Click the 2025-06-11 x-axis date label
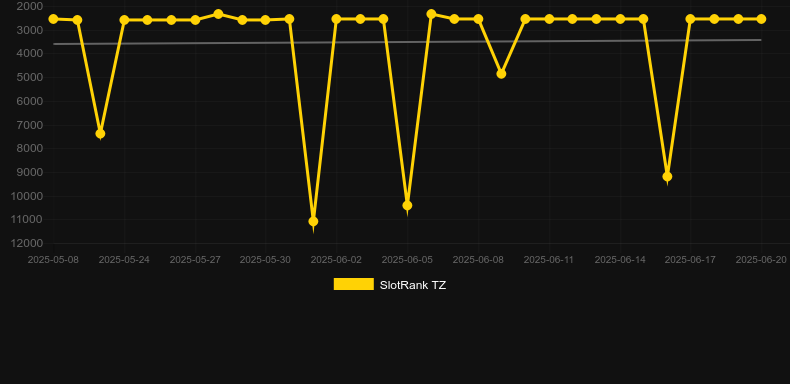 coord(549,260)
